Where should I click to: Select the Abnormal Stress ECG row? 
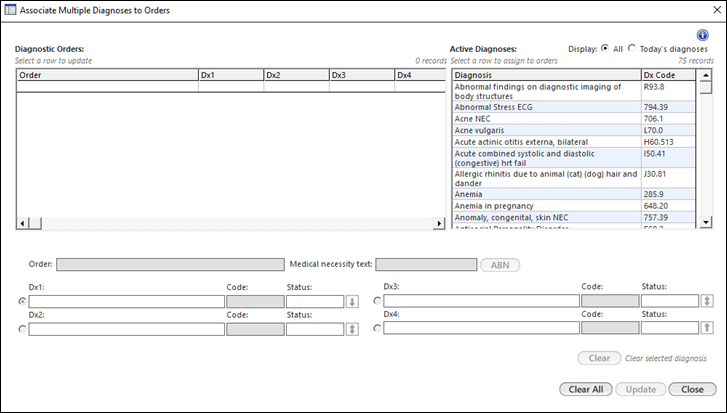click(574, 107)
